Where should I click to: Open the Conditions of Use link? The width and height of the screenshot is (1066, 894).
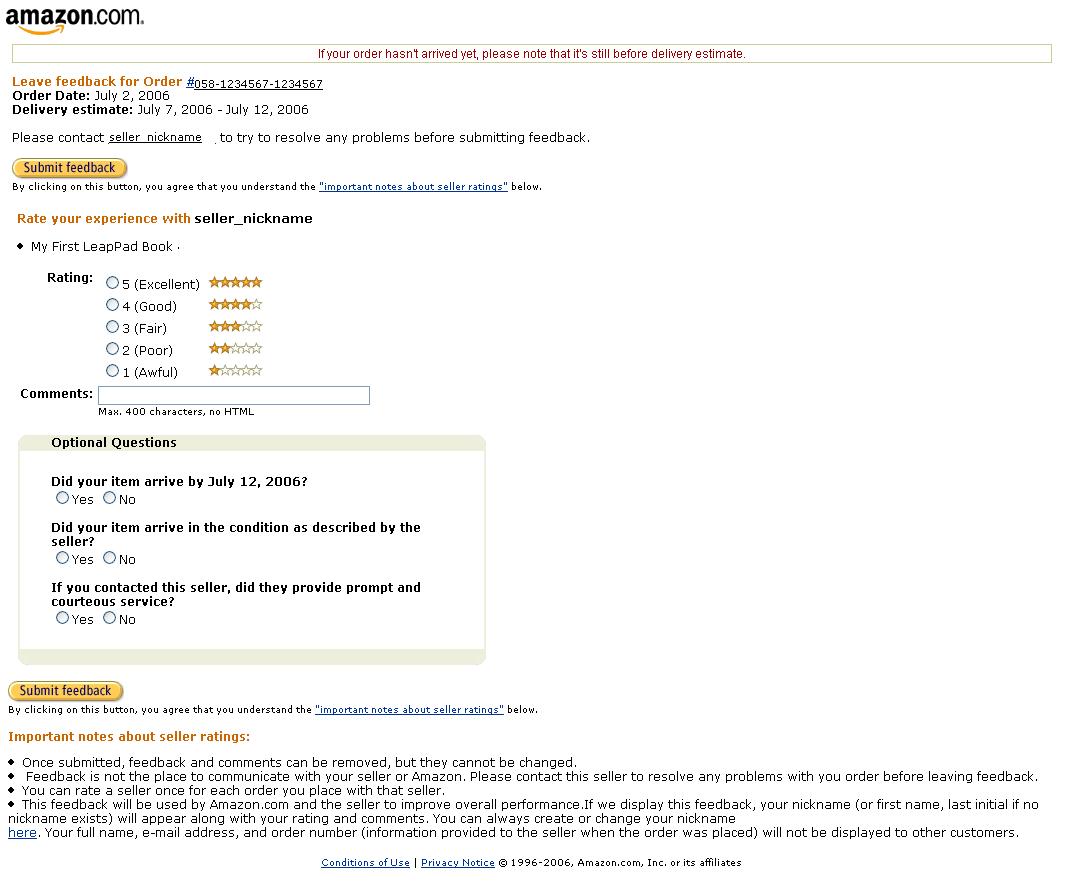365,862
